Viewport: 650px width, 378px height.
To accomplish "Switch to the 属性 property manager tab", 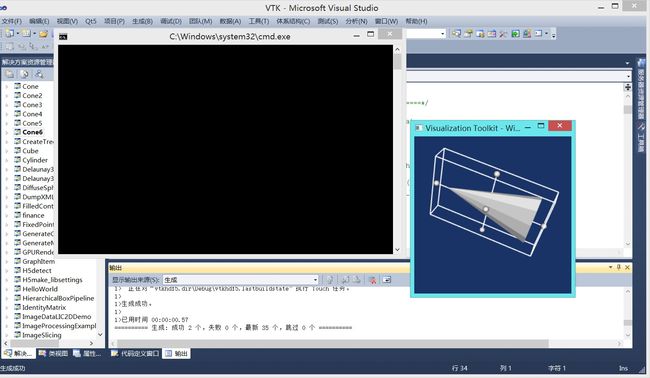I will pos(87,354).
